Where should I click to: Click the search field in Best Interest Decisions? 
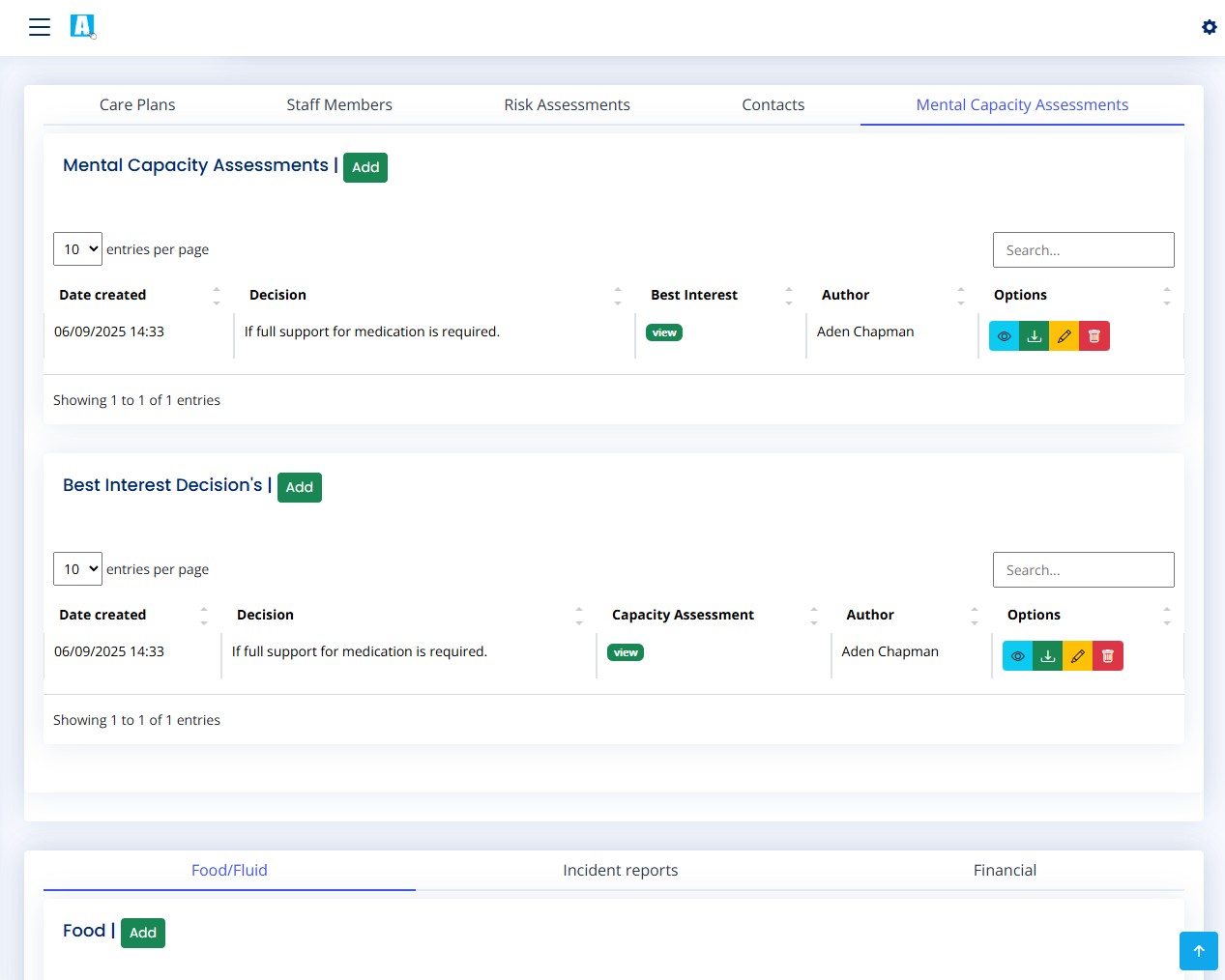(x=1083, y=570)
